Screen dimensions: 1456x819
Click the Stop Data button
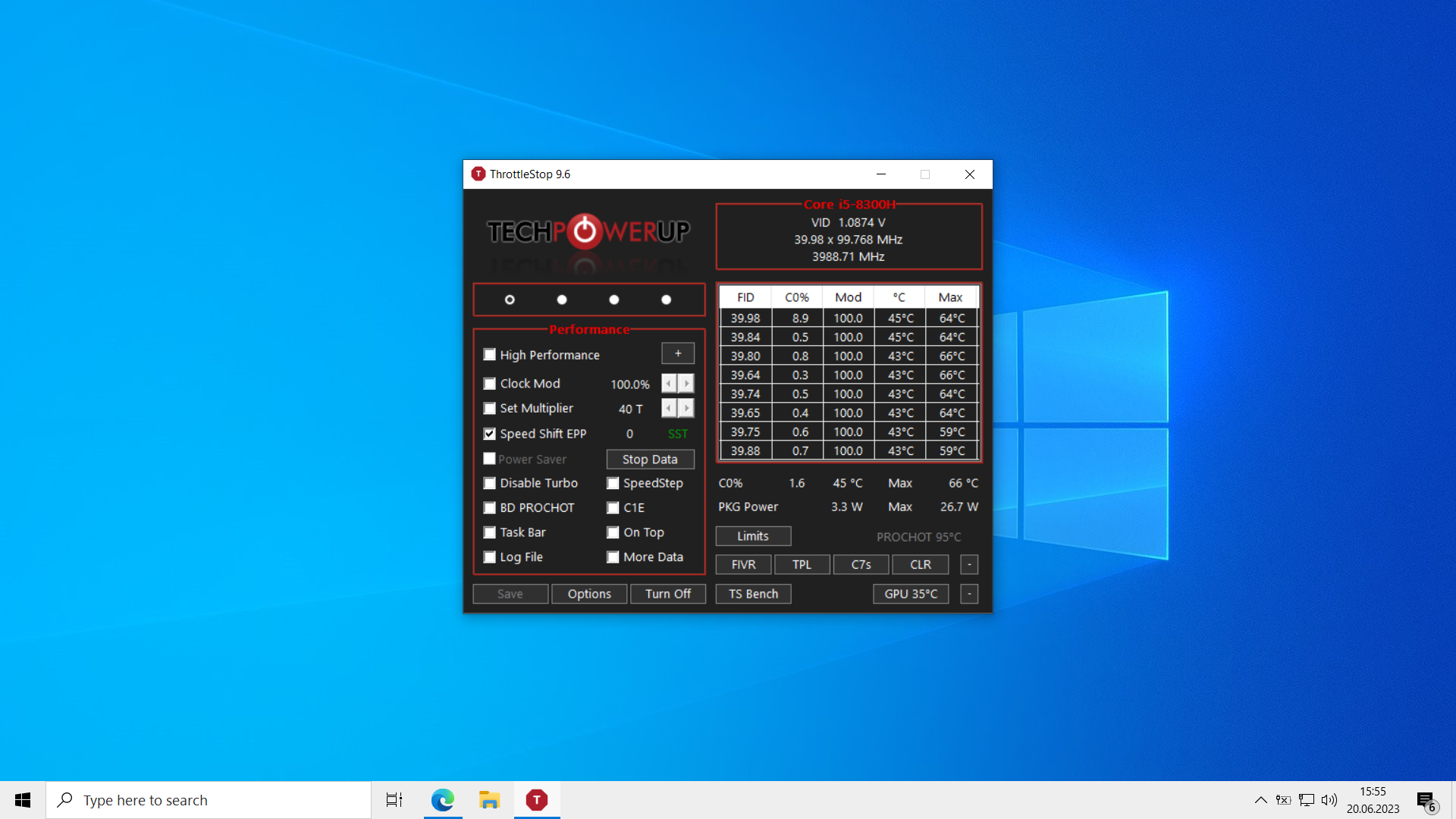pos(650,460)
